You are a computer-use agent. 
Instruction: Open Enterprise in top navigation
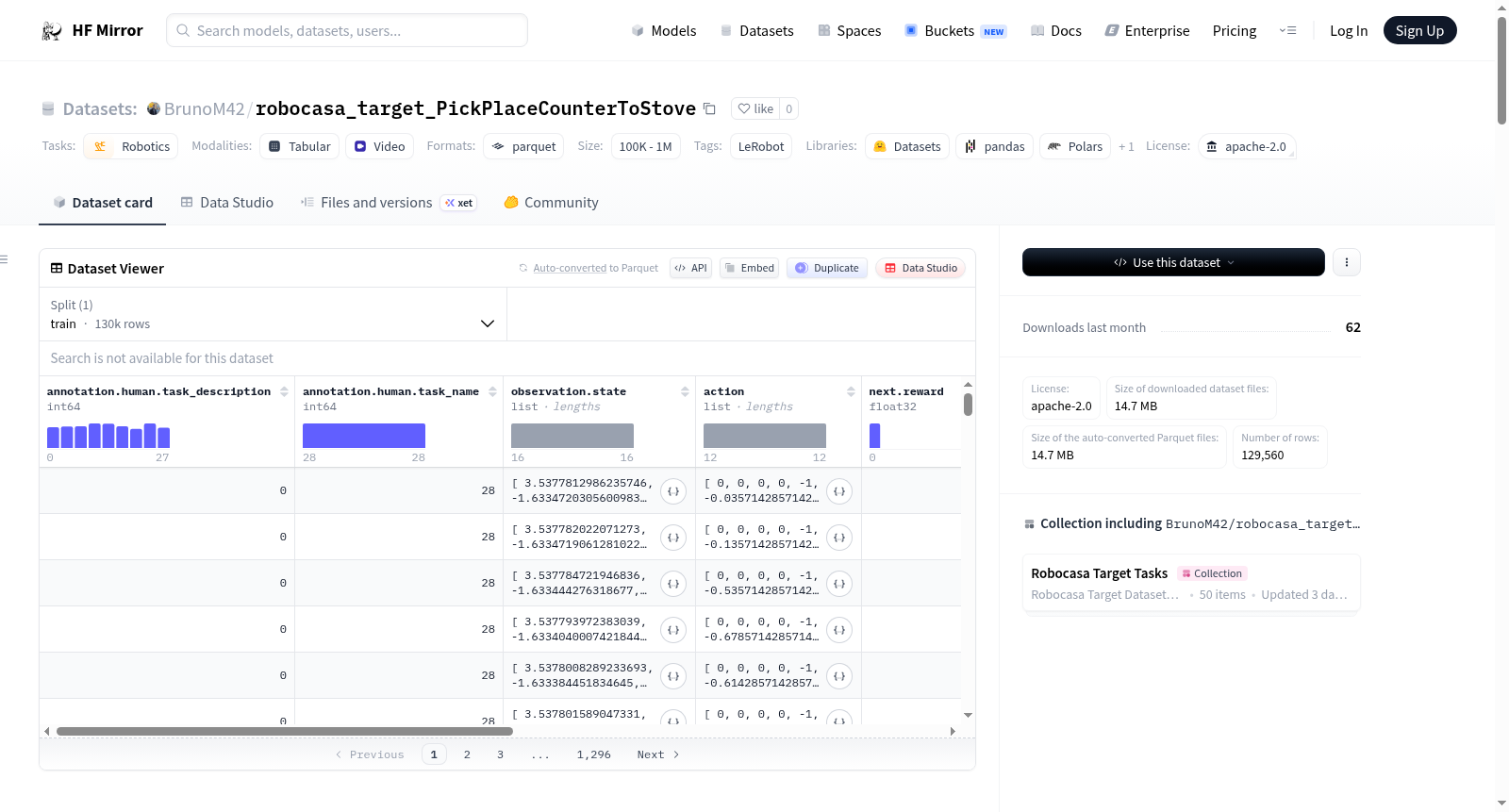tap(1147, 30)
